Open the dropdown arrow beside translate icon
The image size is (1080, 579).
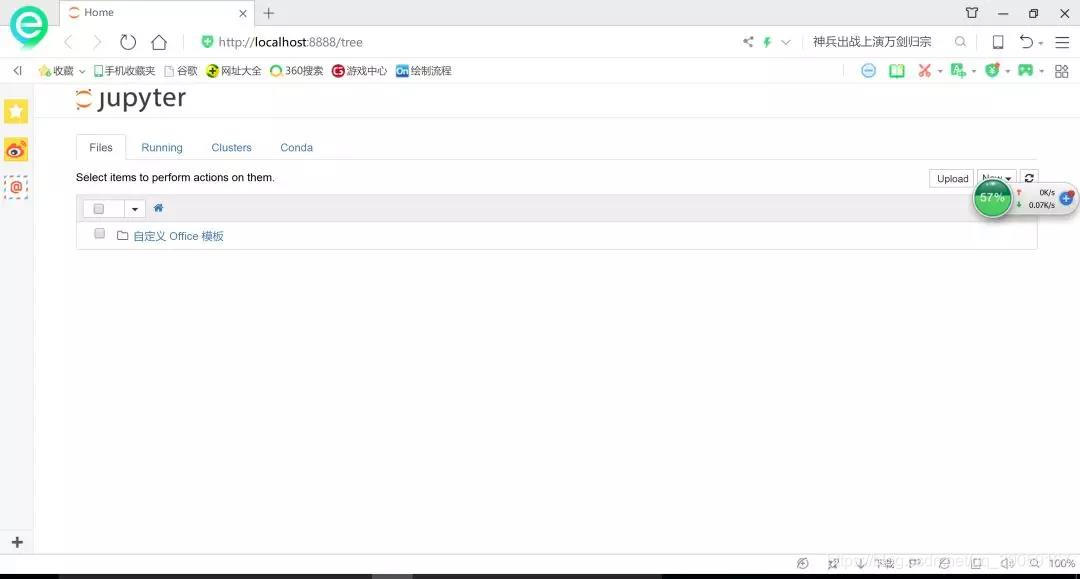pos(973,71)
